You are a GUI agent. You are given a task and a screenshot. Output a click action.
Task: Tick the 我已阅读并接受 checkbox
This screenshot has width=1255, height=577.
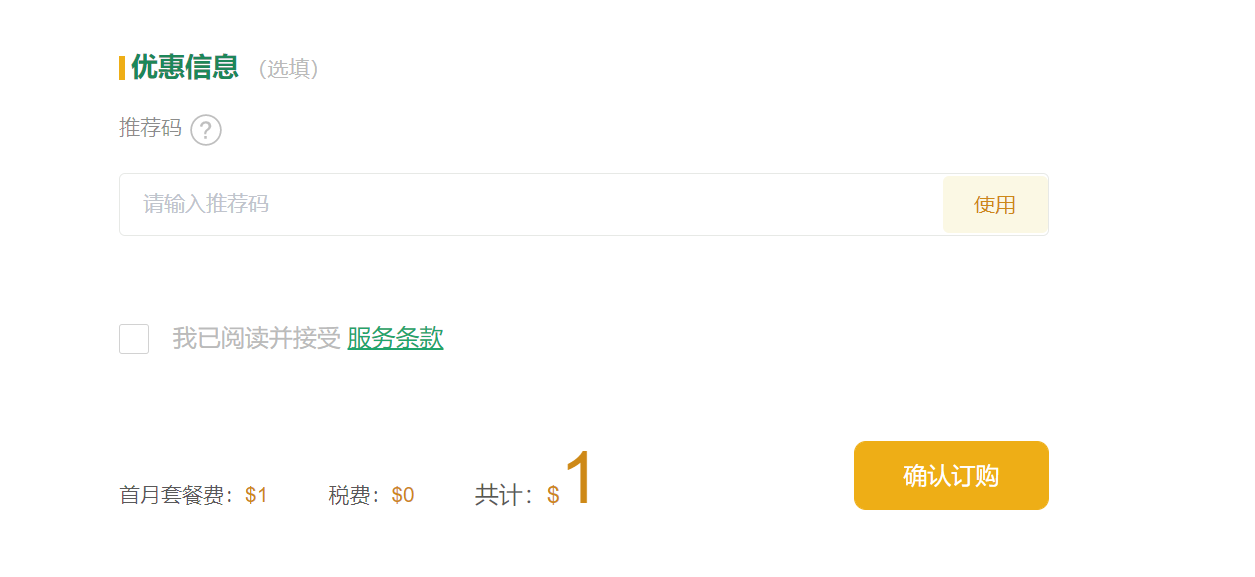tap(134, 339)
